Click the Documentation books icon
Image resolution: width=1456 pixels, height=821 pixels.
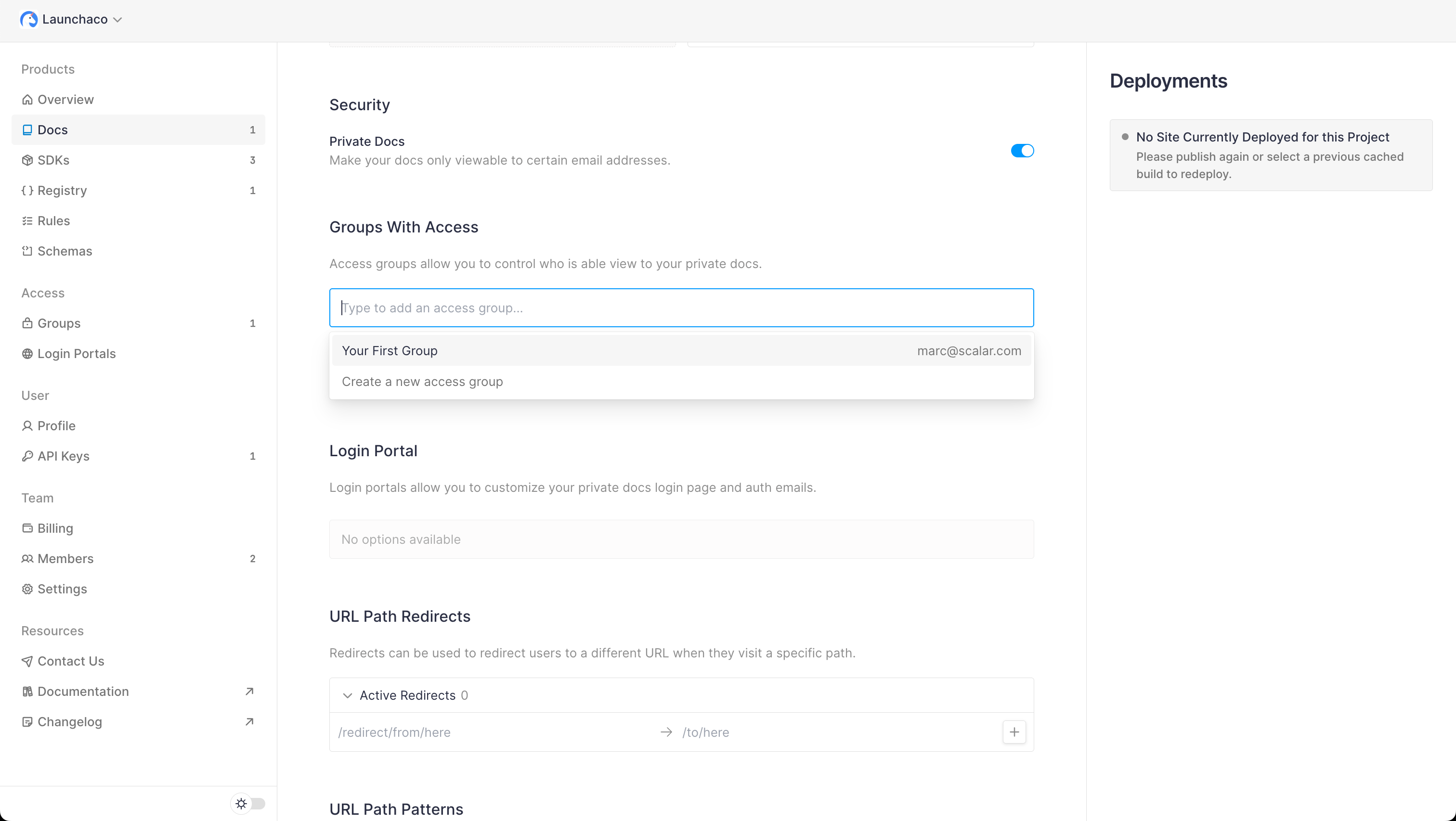point(27,692)
